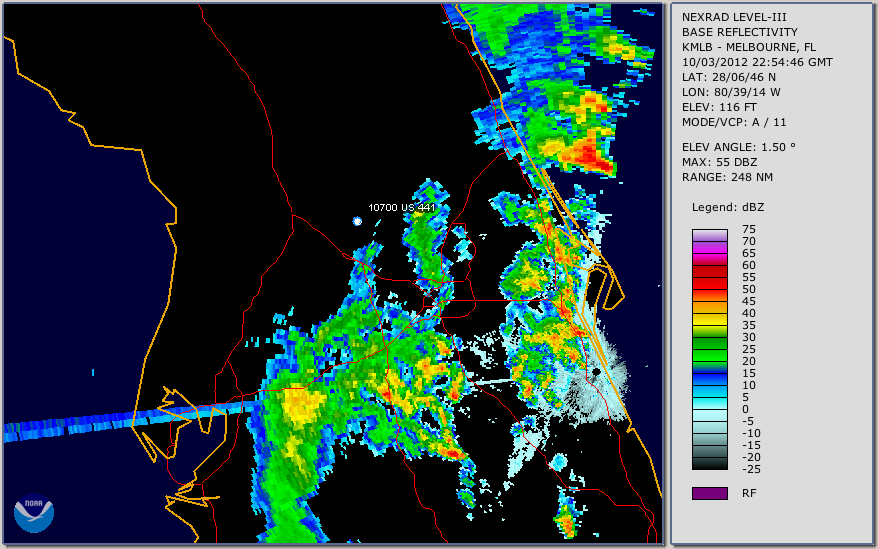The width and height of the screenshot is (878, 549).
Task: Click the 50 value on the legend
Action: tap(749, 289)
